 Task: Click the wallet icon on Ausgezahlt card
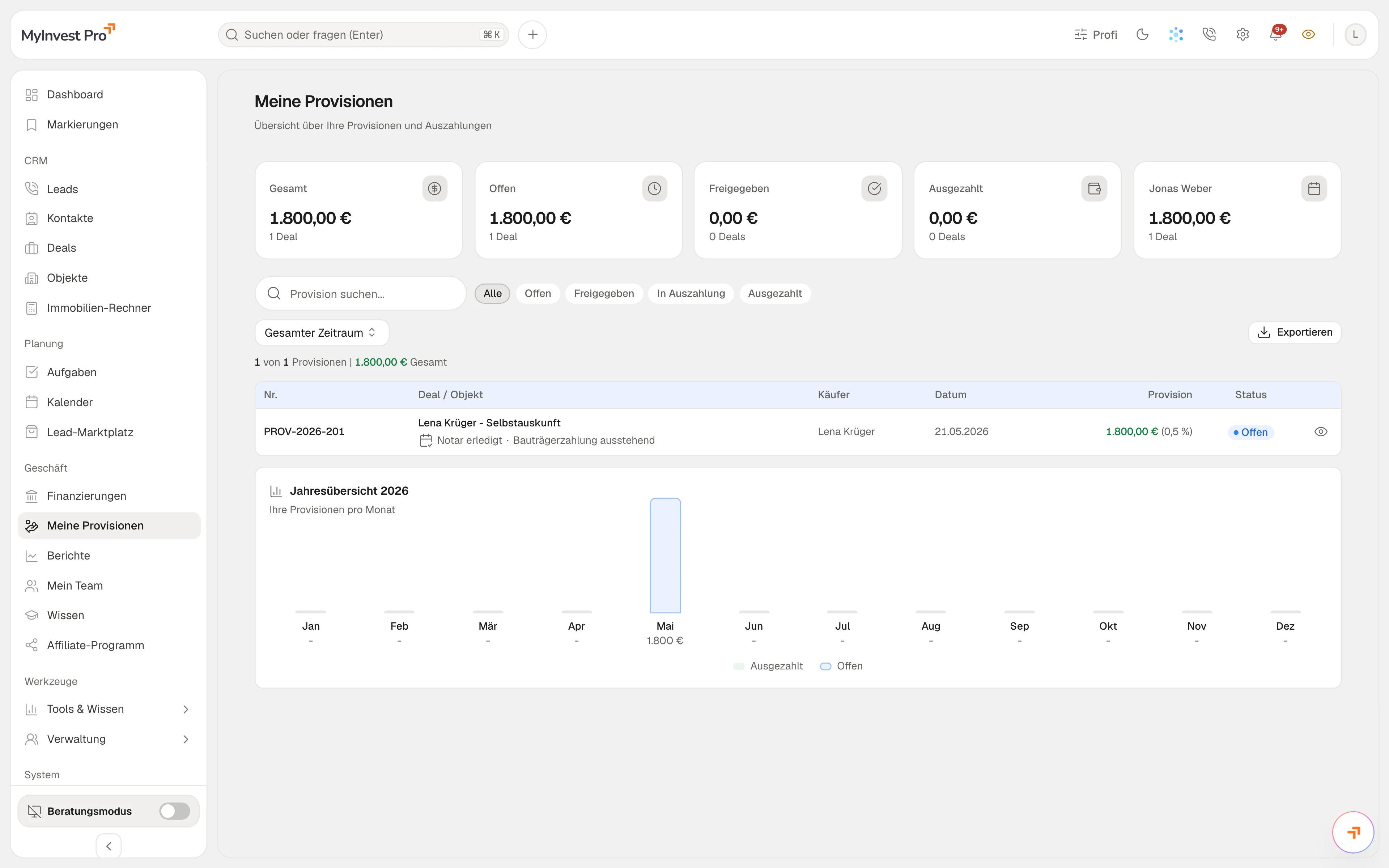point(1094,188)
